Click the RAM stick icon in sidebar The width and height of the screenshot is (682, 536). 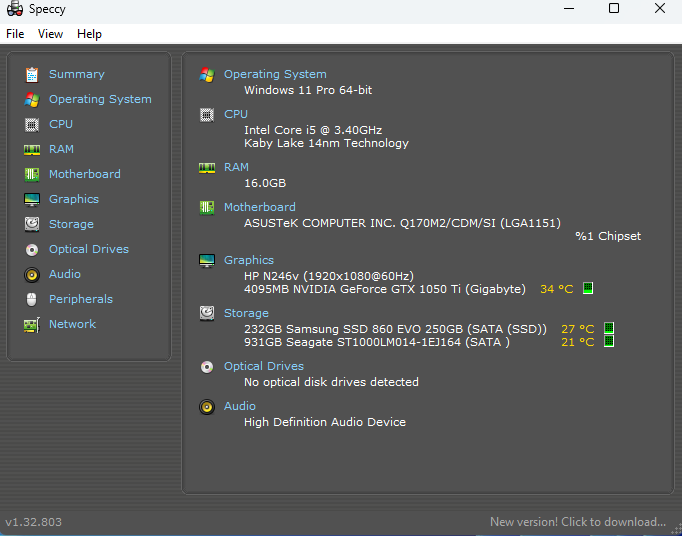[x=32, y=150]
